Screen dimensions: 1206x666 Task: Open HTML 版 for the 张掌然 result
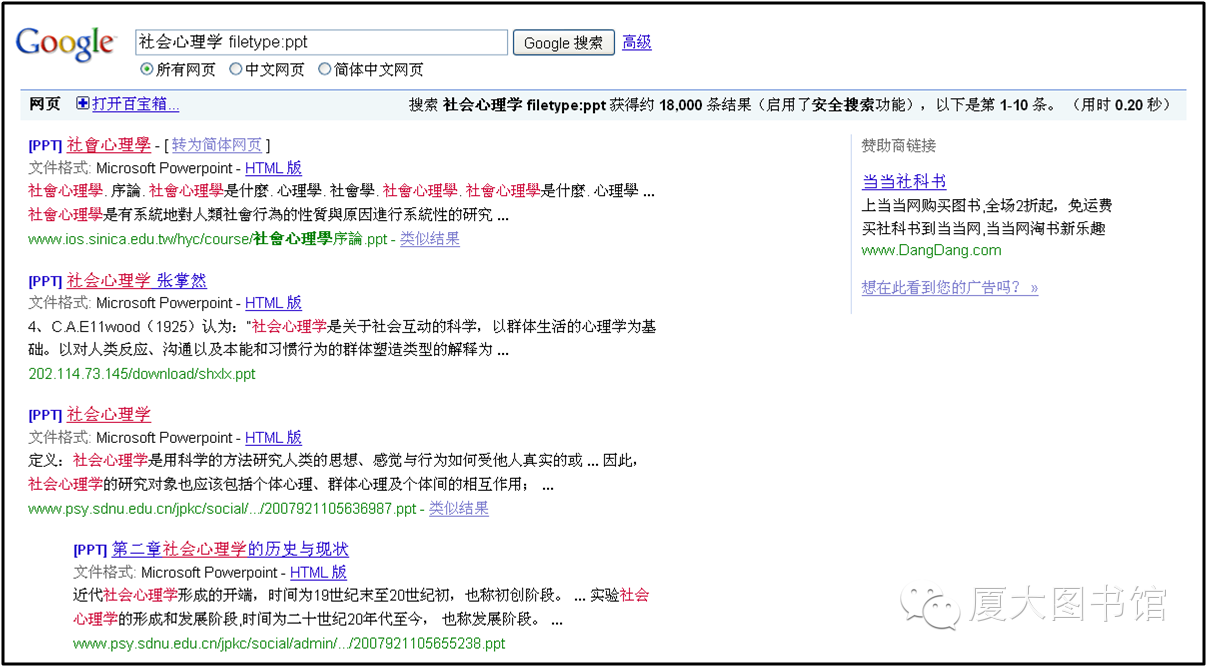point(273,303)
